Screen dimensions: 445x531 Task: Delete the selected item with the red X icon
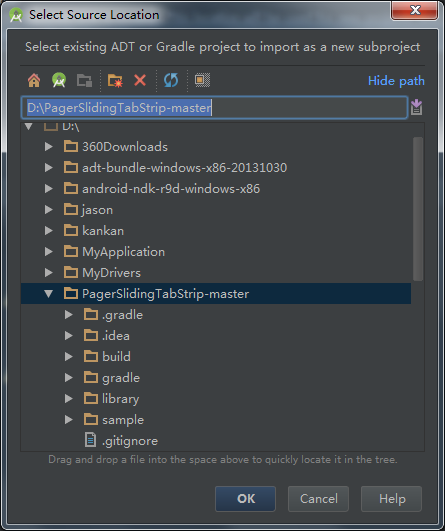[x=140, y=80]
